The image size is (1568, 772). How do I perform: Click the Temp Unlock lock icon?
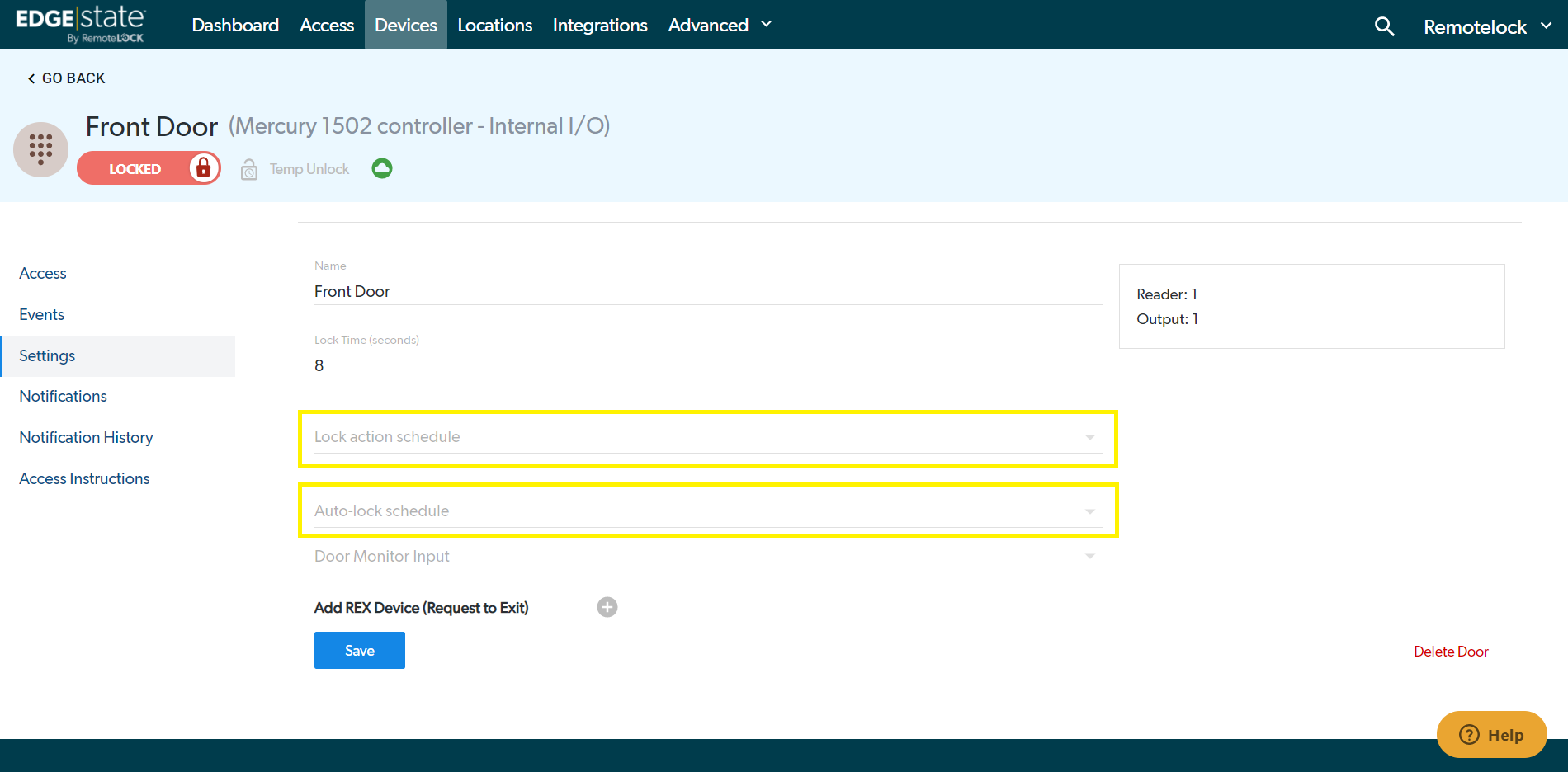point(249,169)
